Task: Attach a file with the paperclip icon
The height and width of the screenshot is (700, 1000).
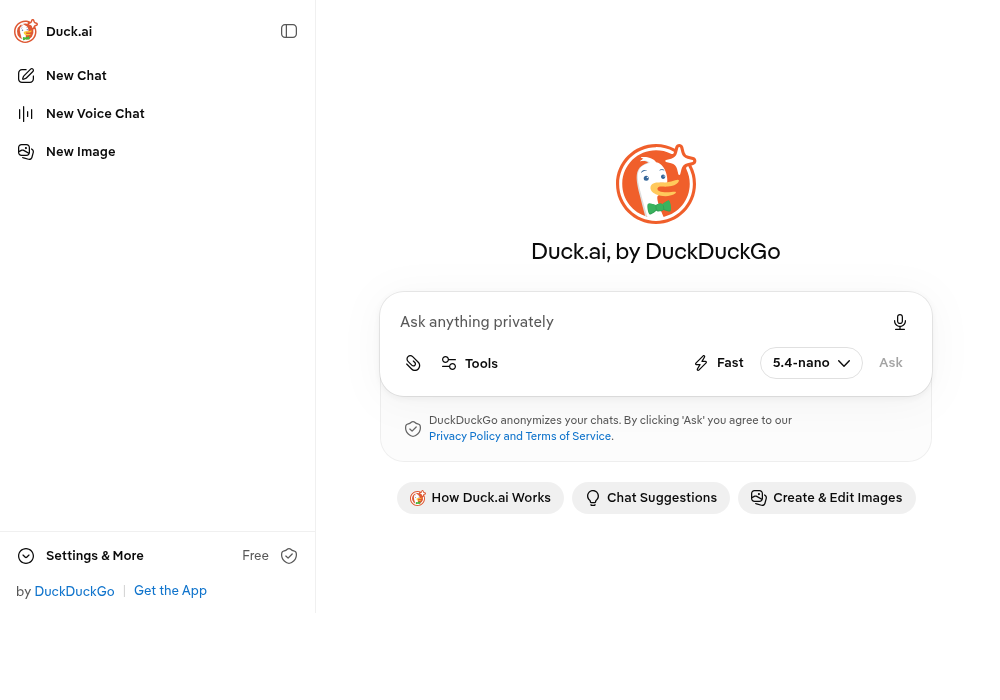Action: click(413, 363)
